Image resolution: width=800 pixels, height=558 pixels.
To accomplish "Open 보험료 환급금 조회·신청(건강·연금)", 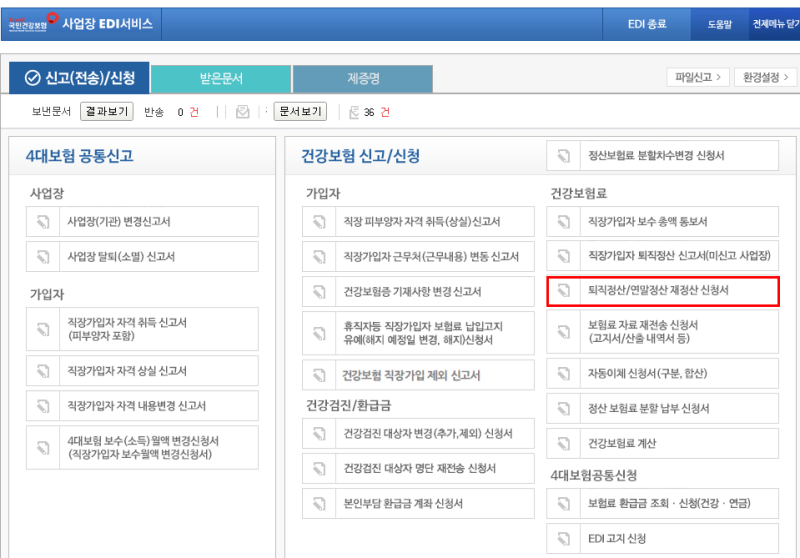I will [x=663, y=503].
